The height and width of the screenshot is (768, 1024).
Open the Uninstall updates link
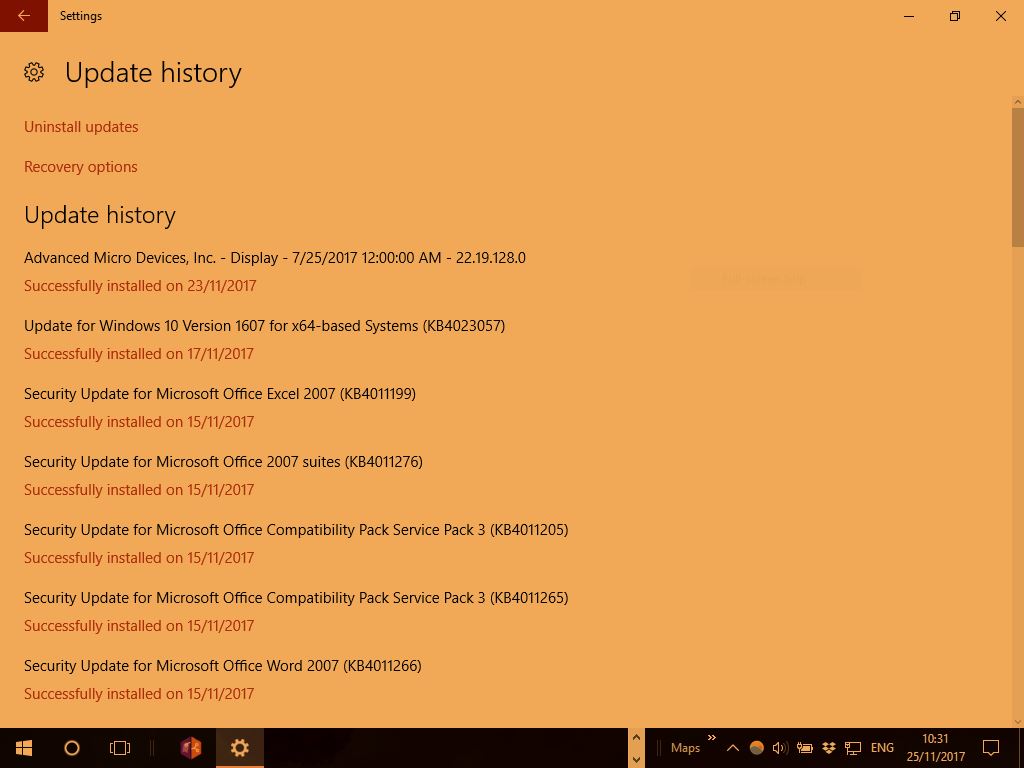point(81,127)
